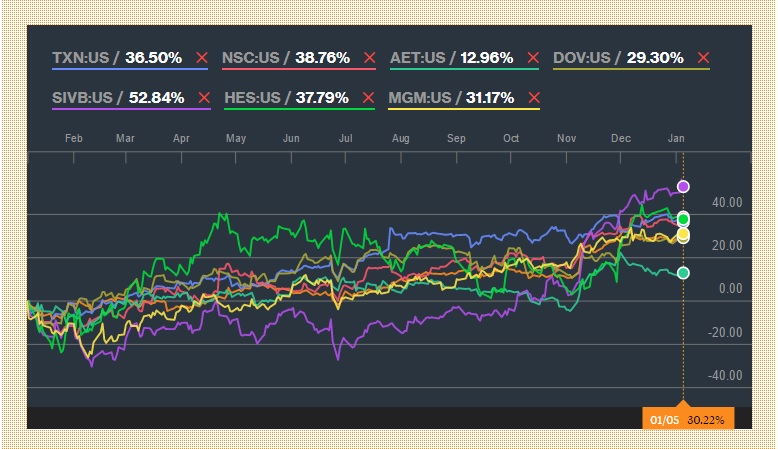Remove SIVB:US comparison with X icon
This screenshot has width=778, height=449.
pyautogui.click(x=204, y=97)
